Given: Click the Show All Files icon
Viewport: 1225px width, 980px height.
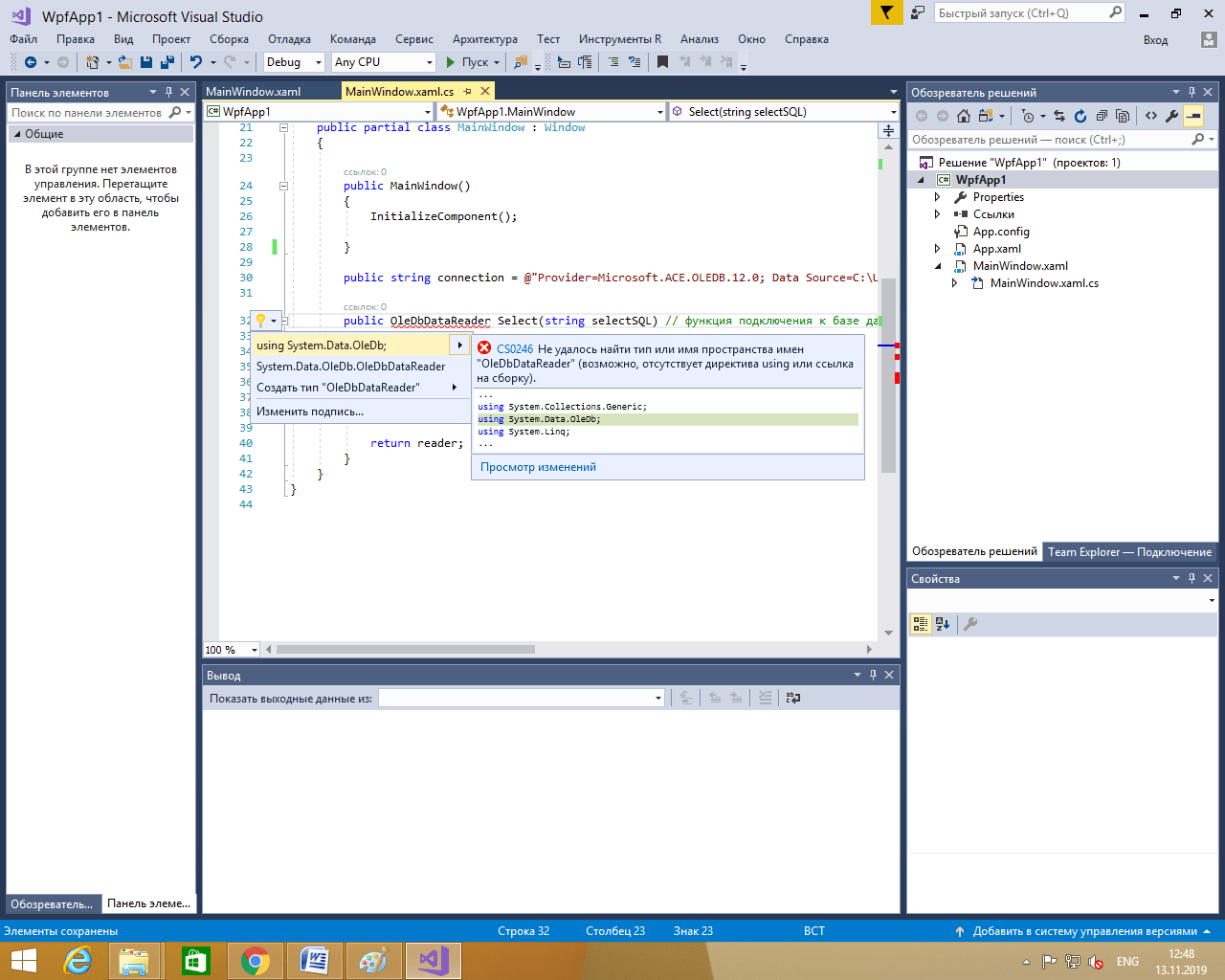Looking at the screenshot, I should (x=1123, y=116).
